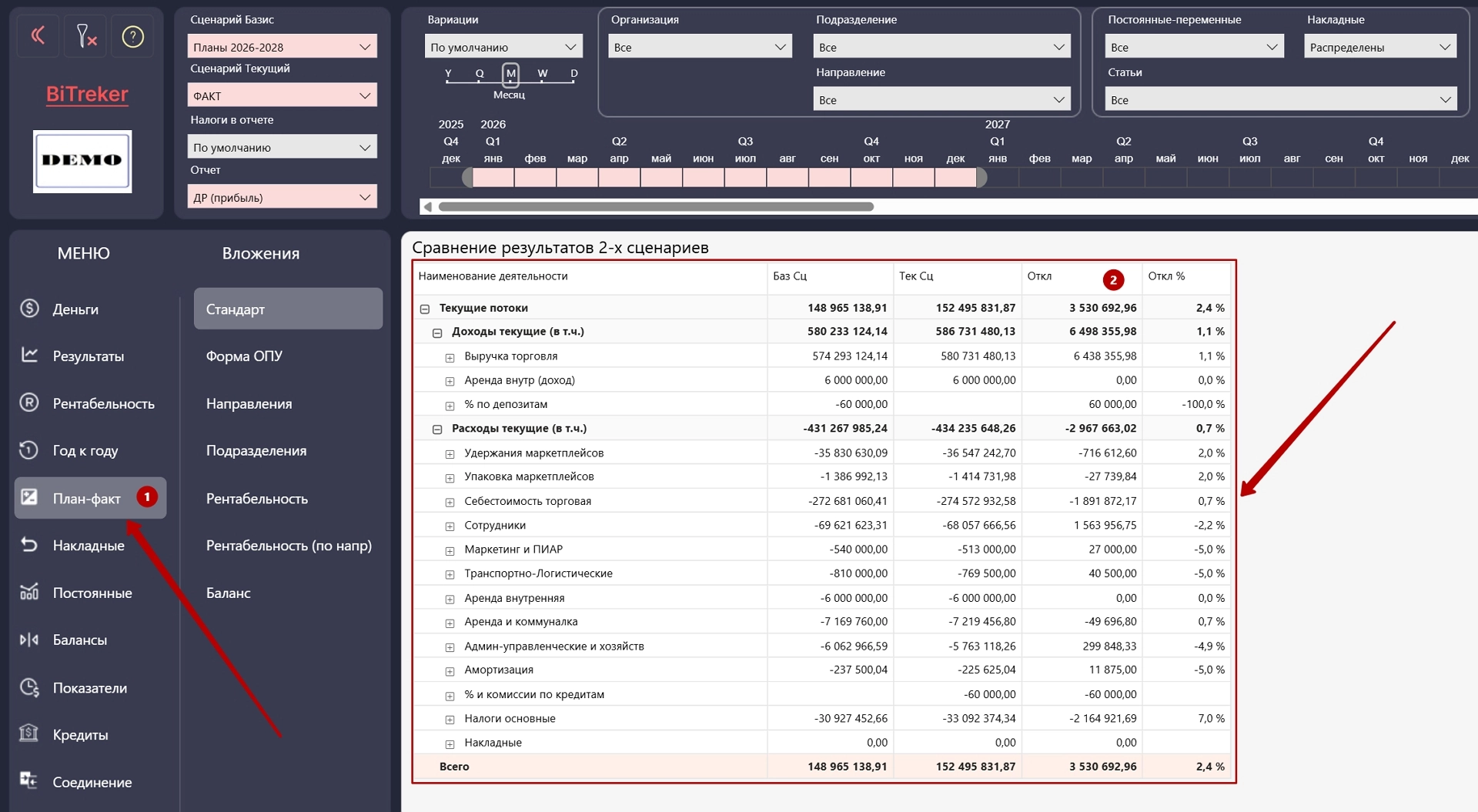Expand the % по депозитам row
This screenshot has width=1478, height=812.
[450, 406]
